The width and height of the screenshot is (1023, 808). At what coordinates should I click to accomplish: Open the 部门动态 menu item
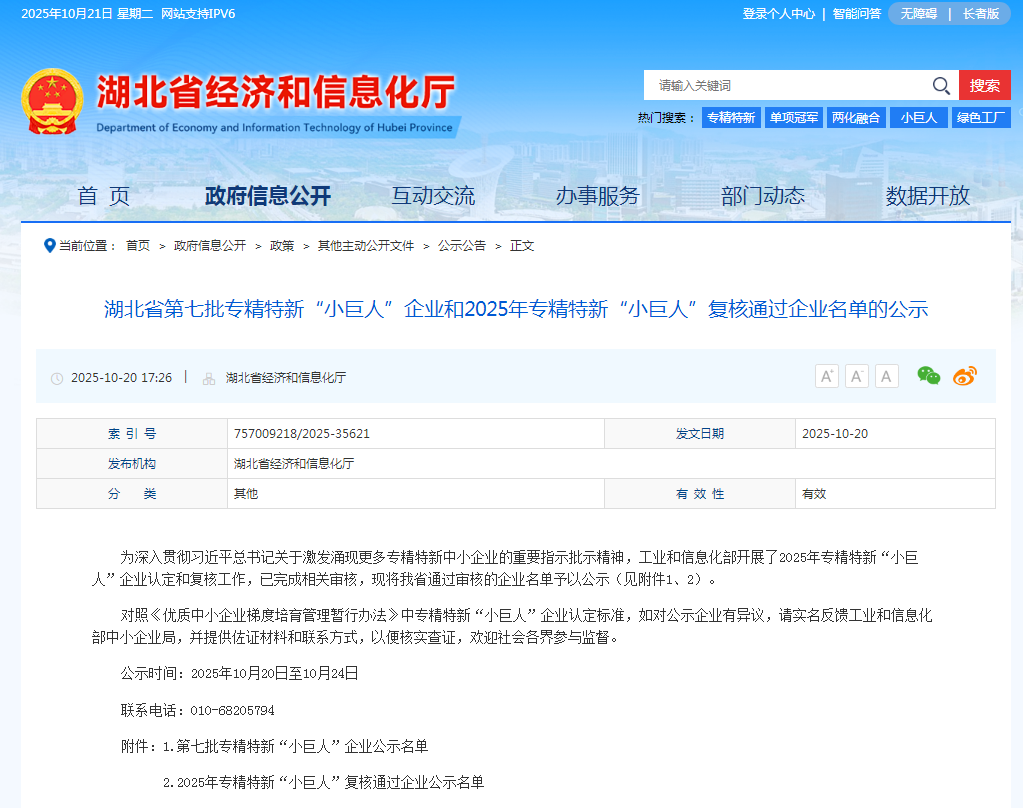coord(762,196)
